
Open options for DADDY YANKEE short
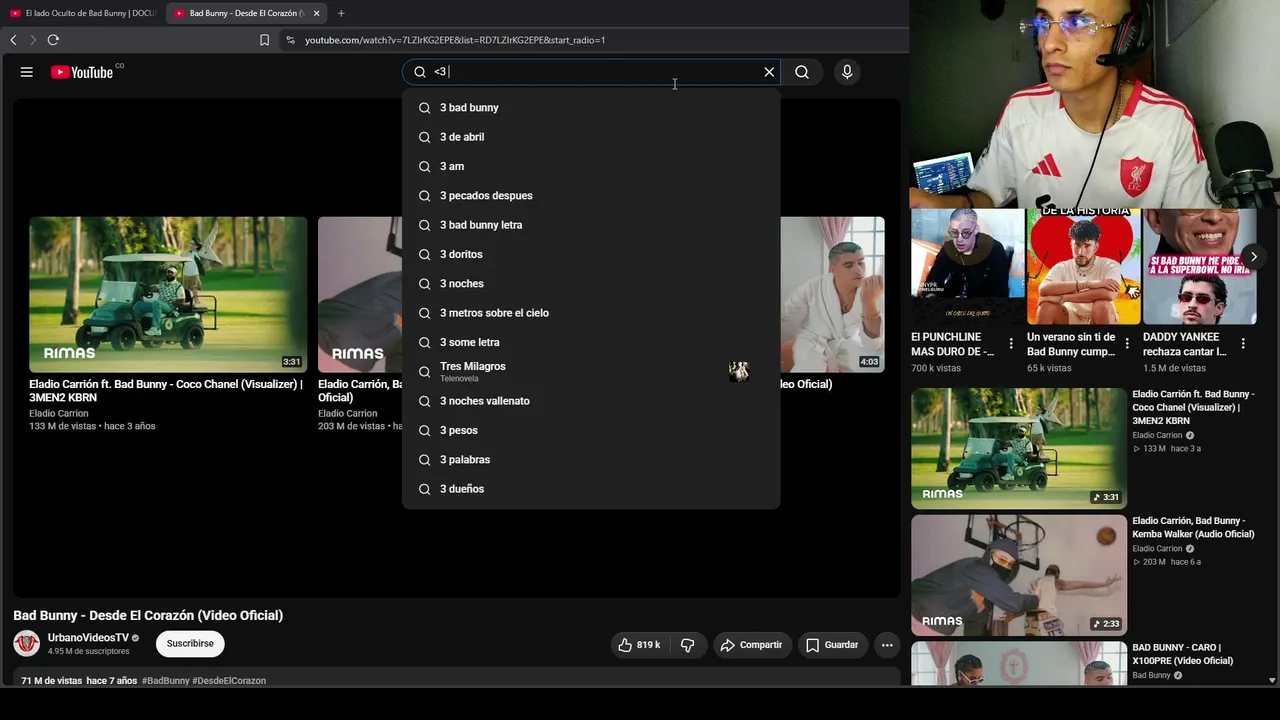[x=1243, y=344]
